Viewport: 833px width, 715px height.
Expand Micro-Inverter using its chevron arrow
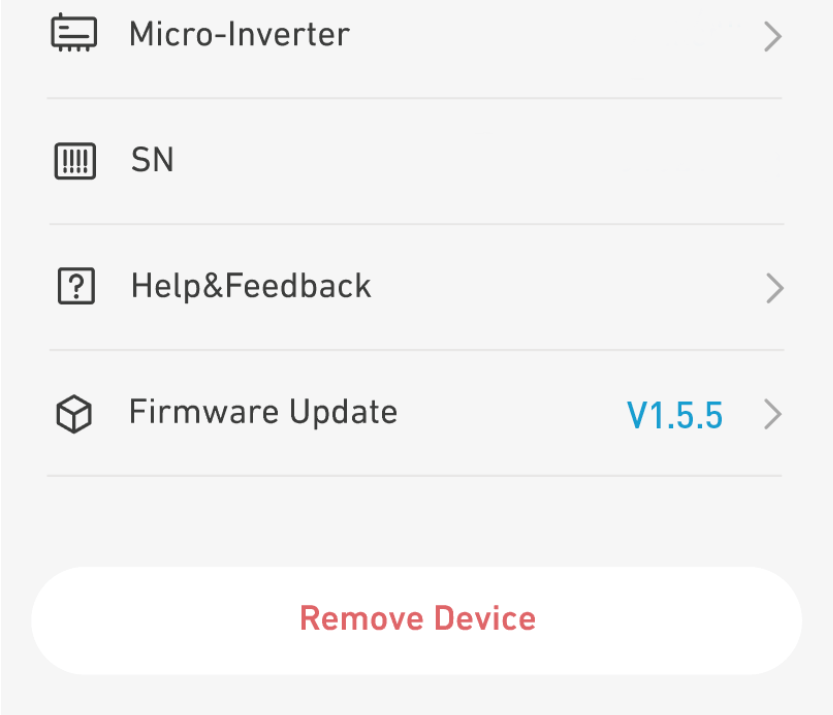[x=772, y=37]
